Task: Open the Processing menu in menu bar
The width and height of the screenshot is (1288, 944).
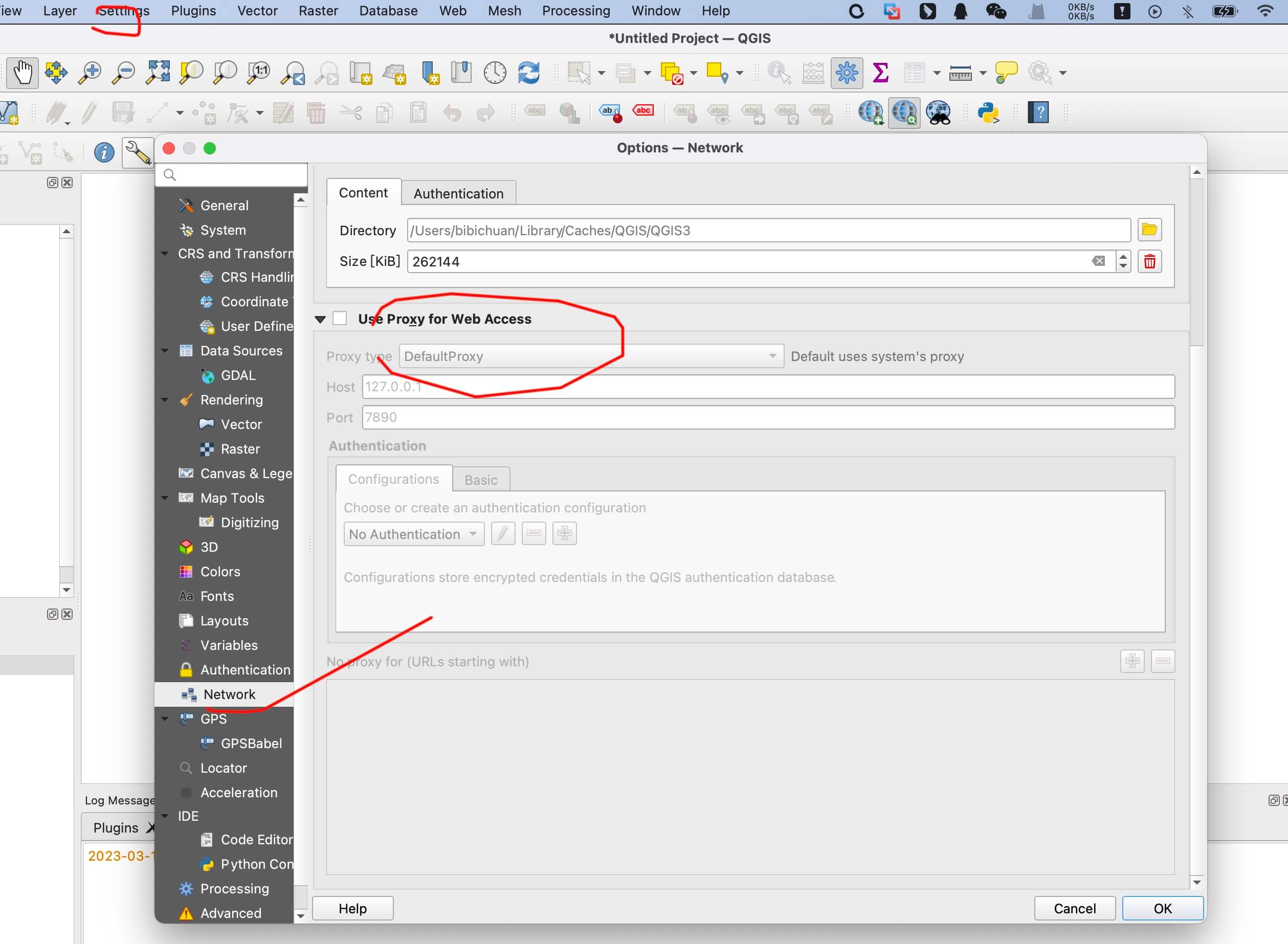Action: [x=575, y=11]
